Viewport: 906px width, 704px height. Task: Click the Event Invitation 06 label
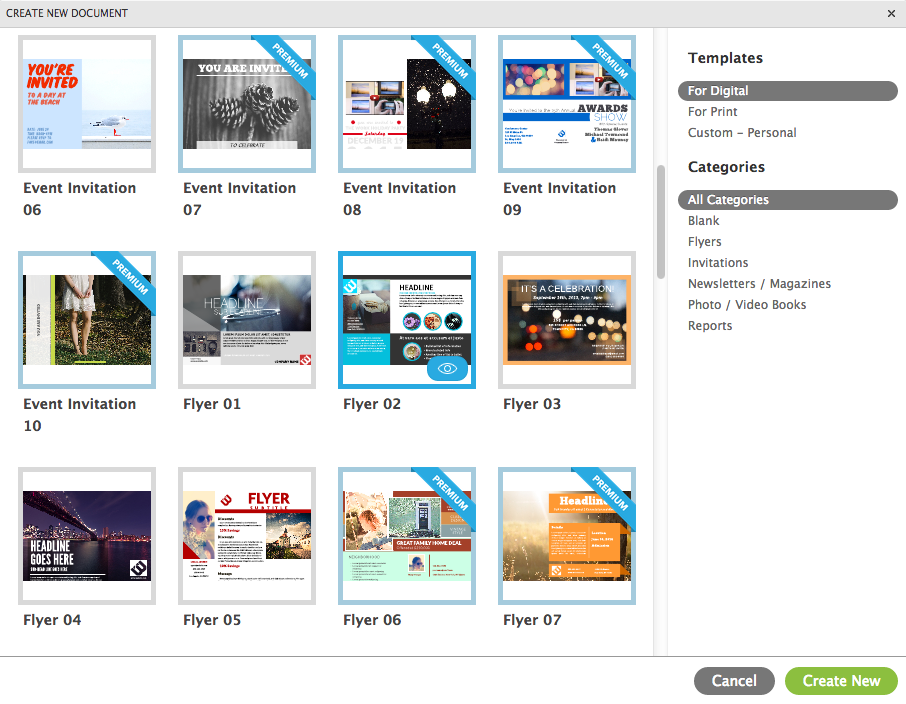pos(80,199)
